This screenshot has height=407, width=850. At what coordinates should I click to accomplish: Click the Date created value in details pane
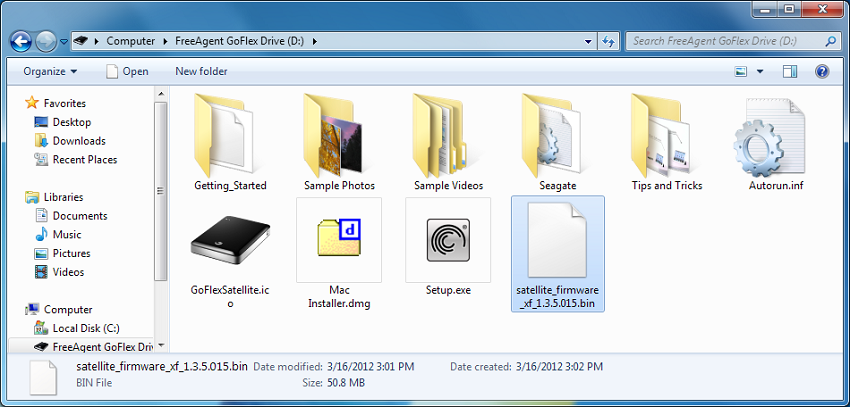pyautogui.click(x=559, y=367)
